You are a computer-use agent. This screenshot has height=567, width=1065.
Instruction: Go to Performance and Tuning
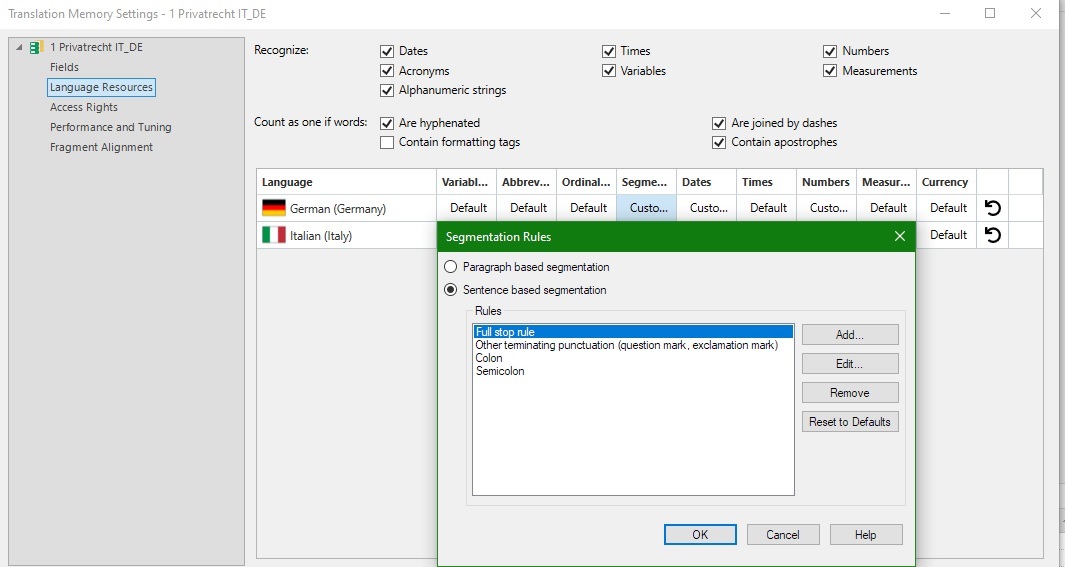tap(111, 127)
